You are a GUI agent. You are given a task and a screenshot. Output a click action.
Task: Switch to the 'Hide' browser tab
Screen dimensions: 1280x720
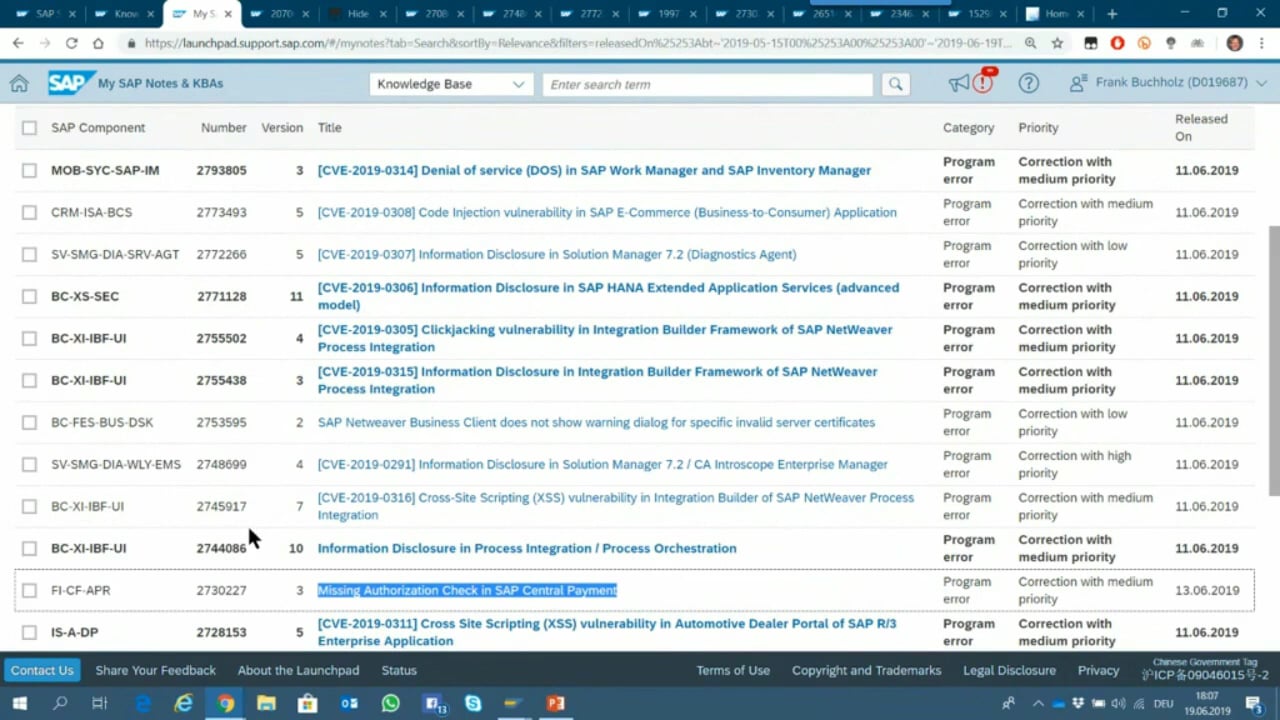(358, 14)
